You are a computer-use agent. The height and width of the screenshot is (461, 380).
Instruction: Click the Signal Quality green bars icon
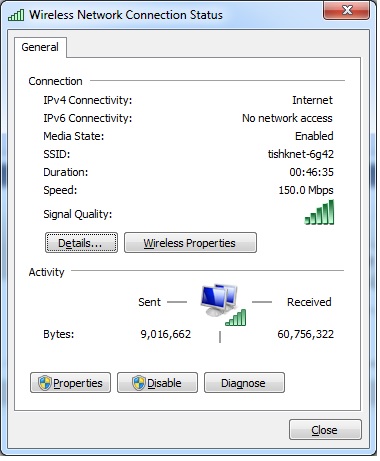319,212
